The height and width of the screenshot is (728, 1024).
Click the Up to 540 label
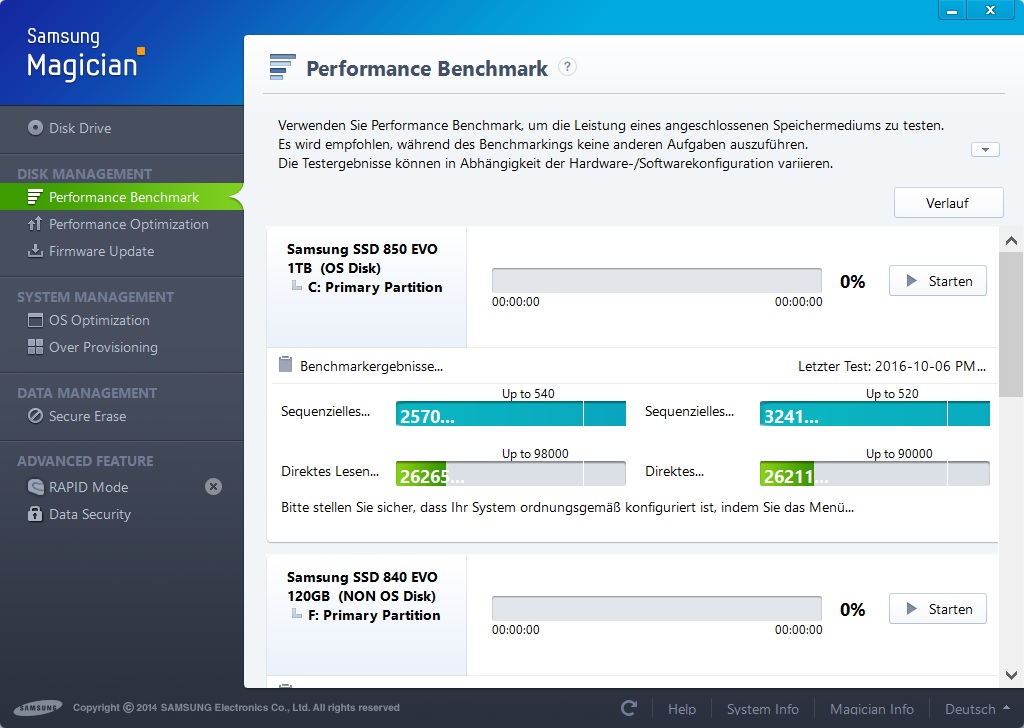(x=528, y=394)
